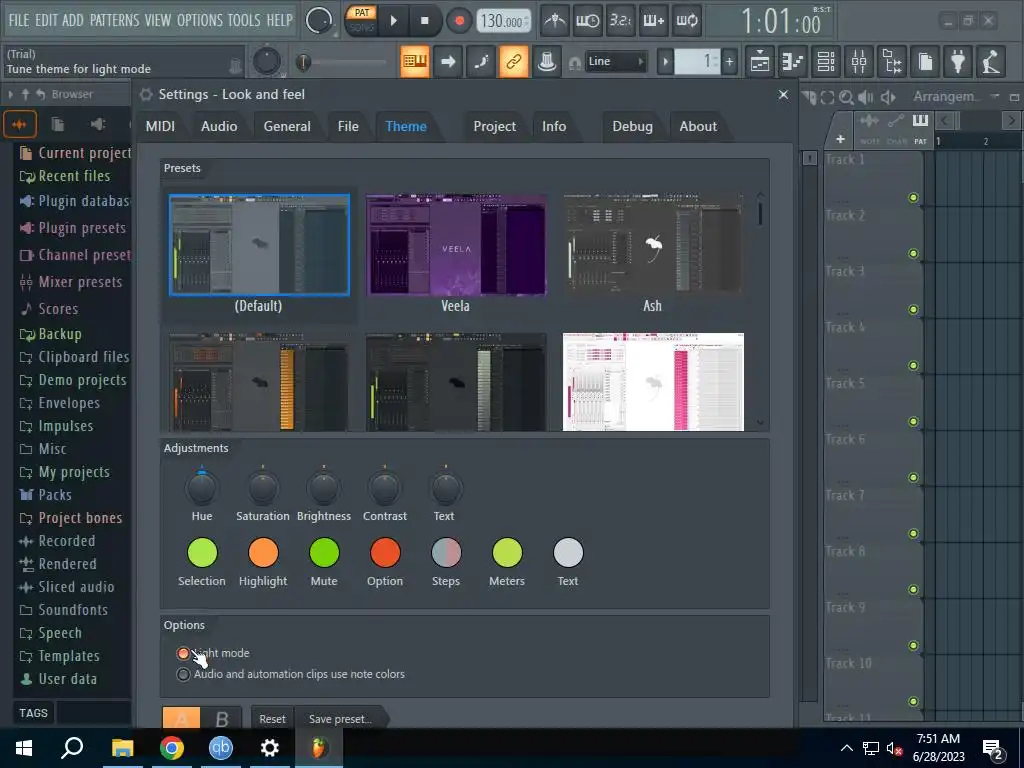Toggle the Light mode option
Screen dimensions: 1024x768
click(183, 653)
